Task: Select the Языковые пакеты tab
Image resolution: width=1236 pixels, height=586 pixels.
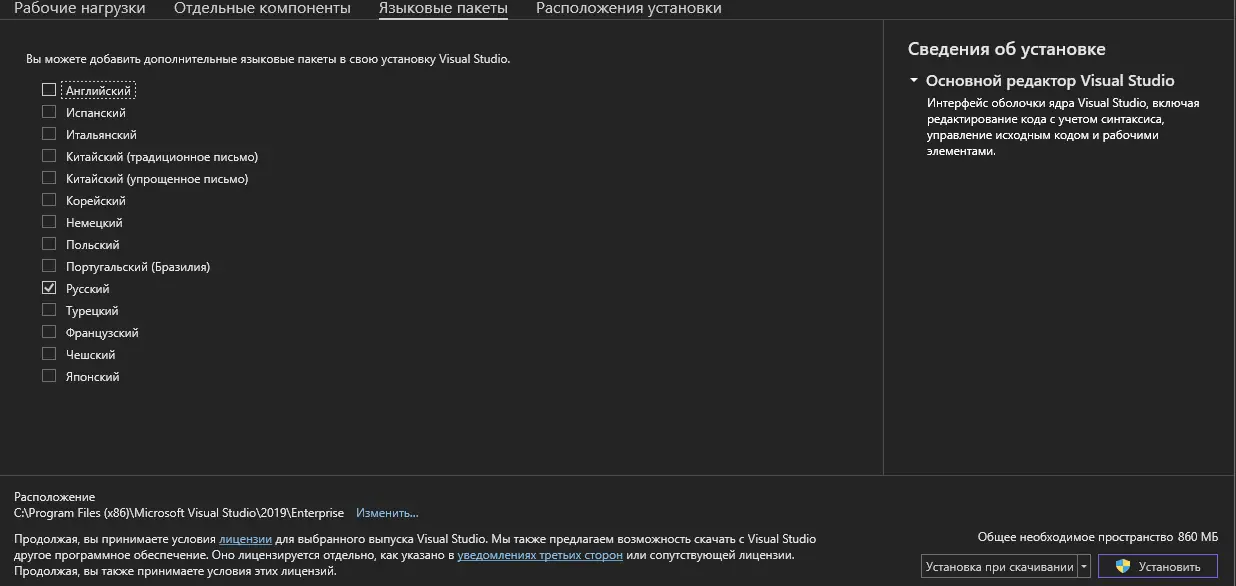Action: click(x=443, y=9)
